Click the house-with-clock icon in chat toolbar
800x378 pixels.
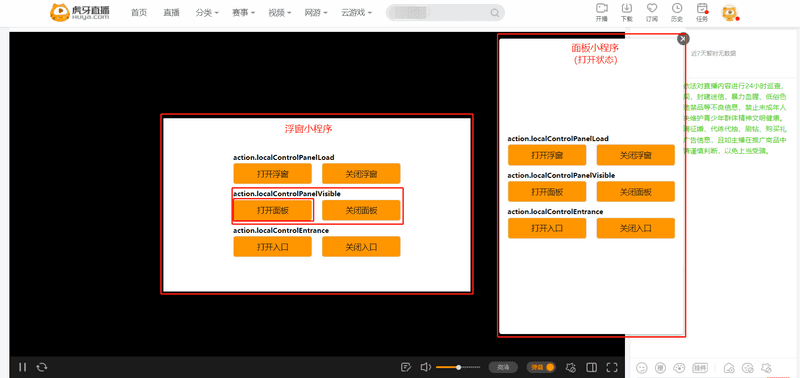click(x=729, y=367)
